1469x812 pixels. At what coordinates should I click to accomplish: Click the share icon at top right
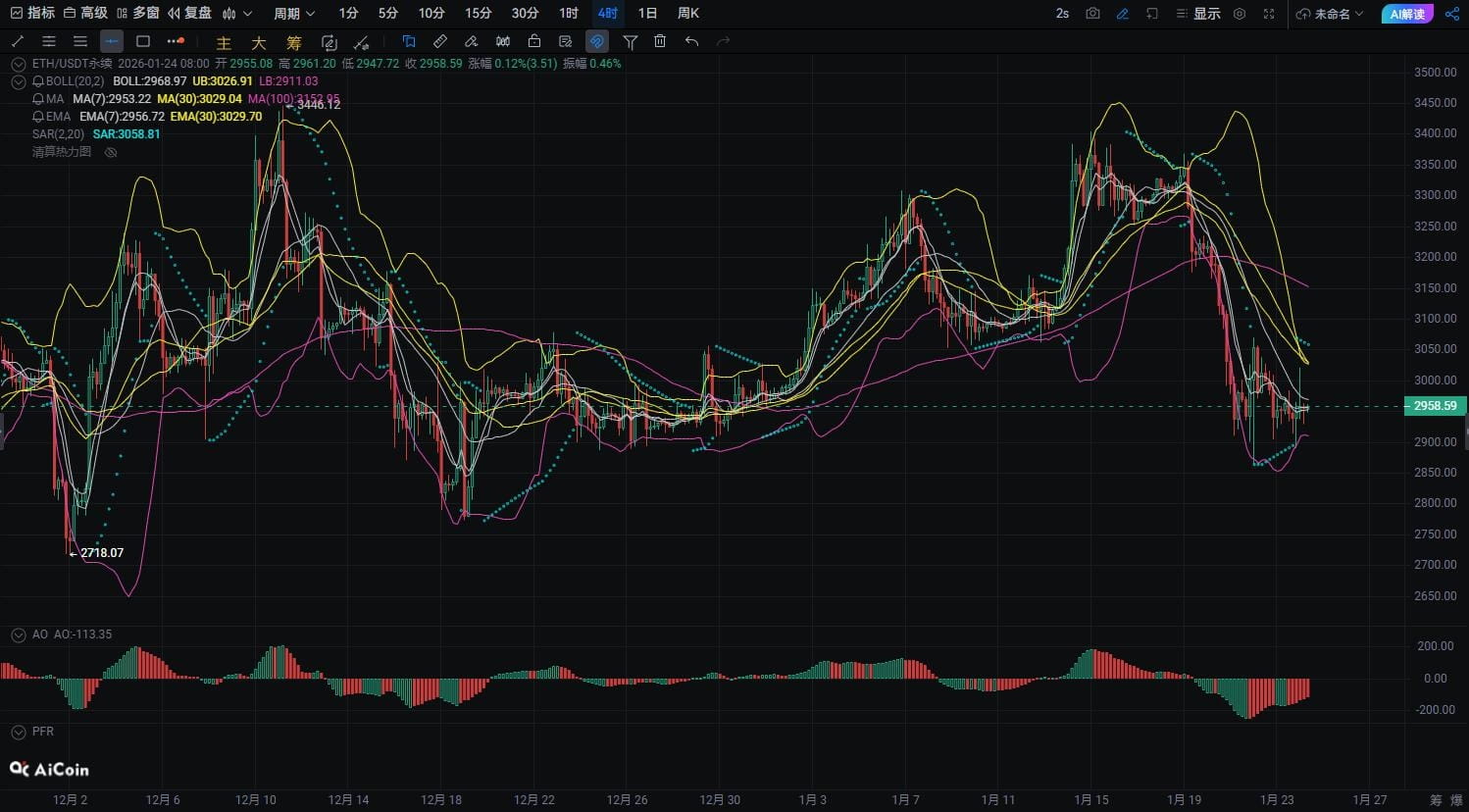[1452, 14]
